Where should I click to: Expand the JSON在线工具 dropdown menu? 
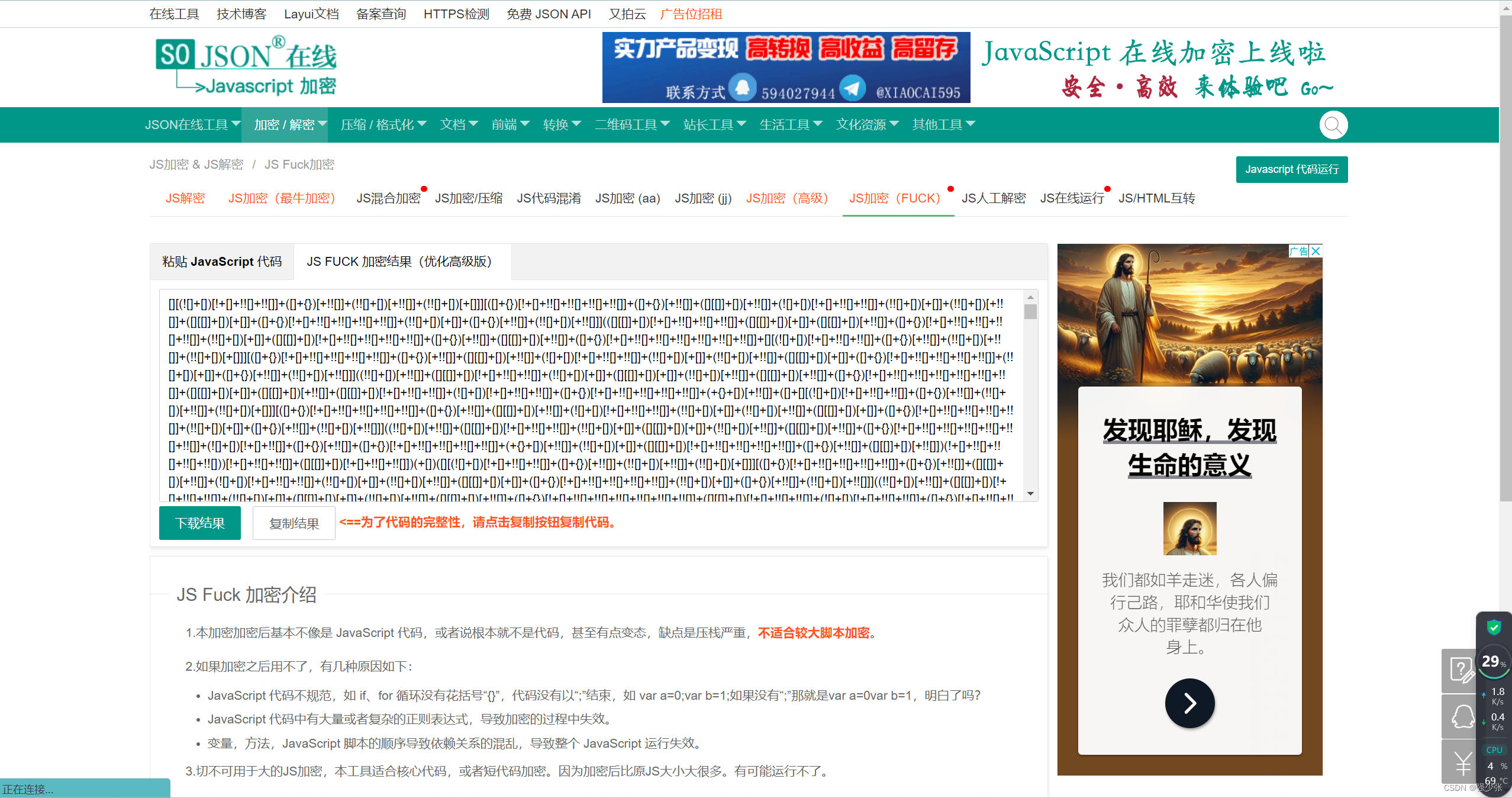(192, 125)
